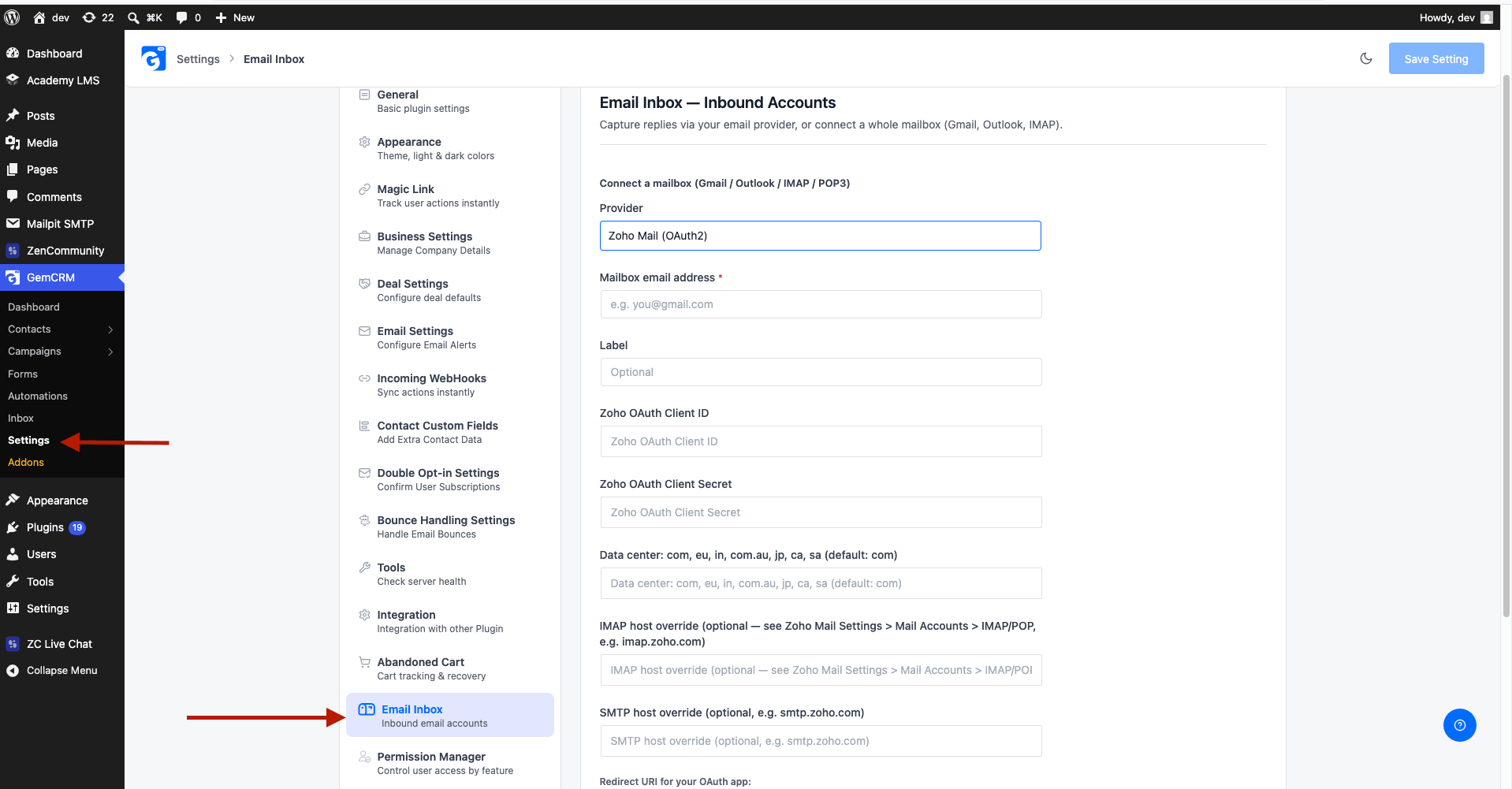Focus the Data center input field
The image size is (1512, 789).
tap(820, 583)
